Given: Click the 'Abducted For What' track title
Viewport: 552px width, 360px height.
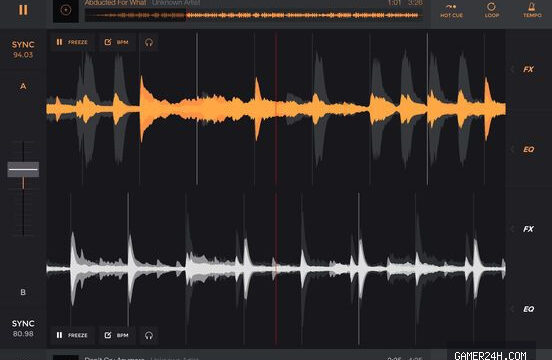Looking at the screenshot, I should 115,3.
